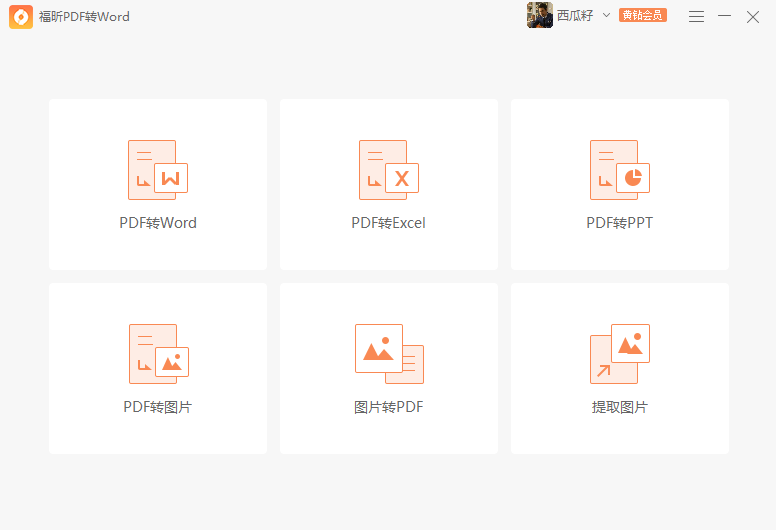
Task: Choose the 提取图片 text label
Action: (x=619, y=407)
